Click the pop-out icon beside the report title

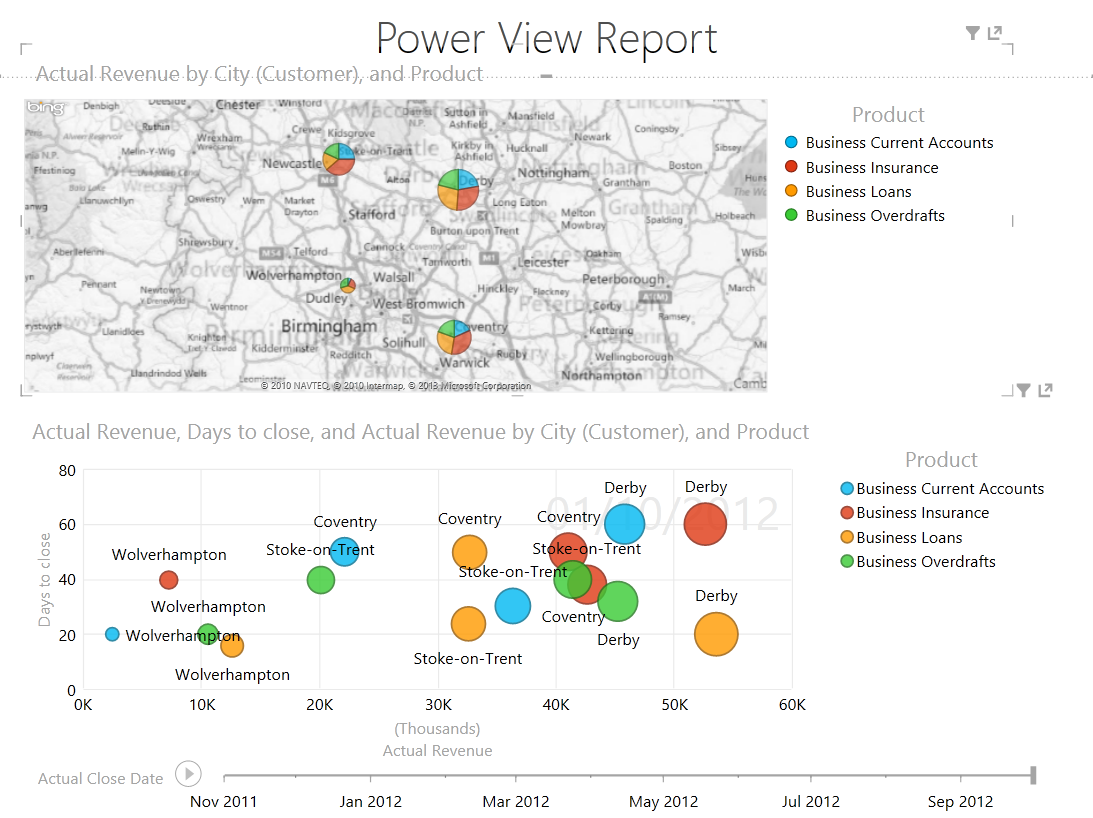pyautogui.click(x=994, y=34)
